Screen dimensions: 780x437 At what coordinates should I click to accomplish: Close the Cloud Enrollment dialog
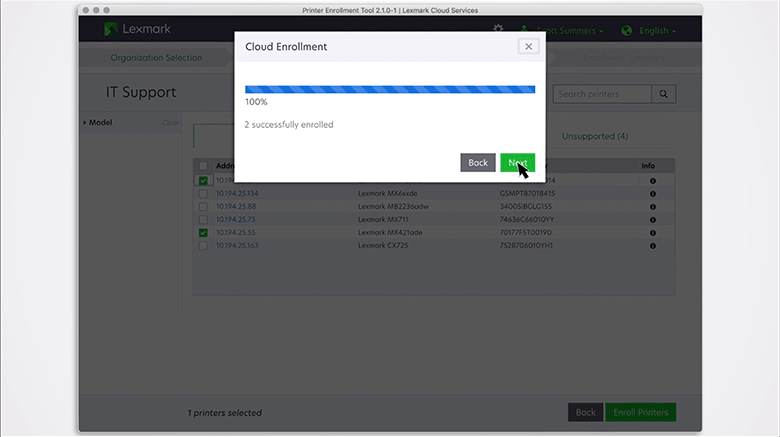[529, 46]
